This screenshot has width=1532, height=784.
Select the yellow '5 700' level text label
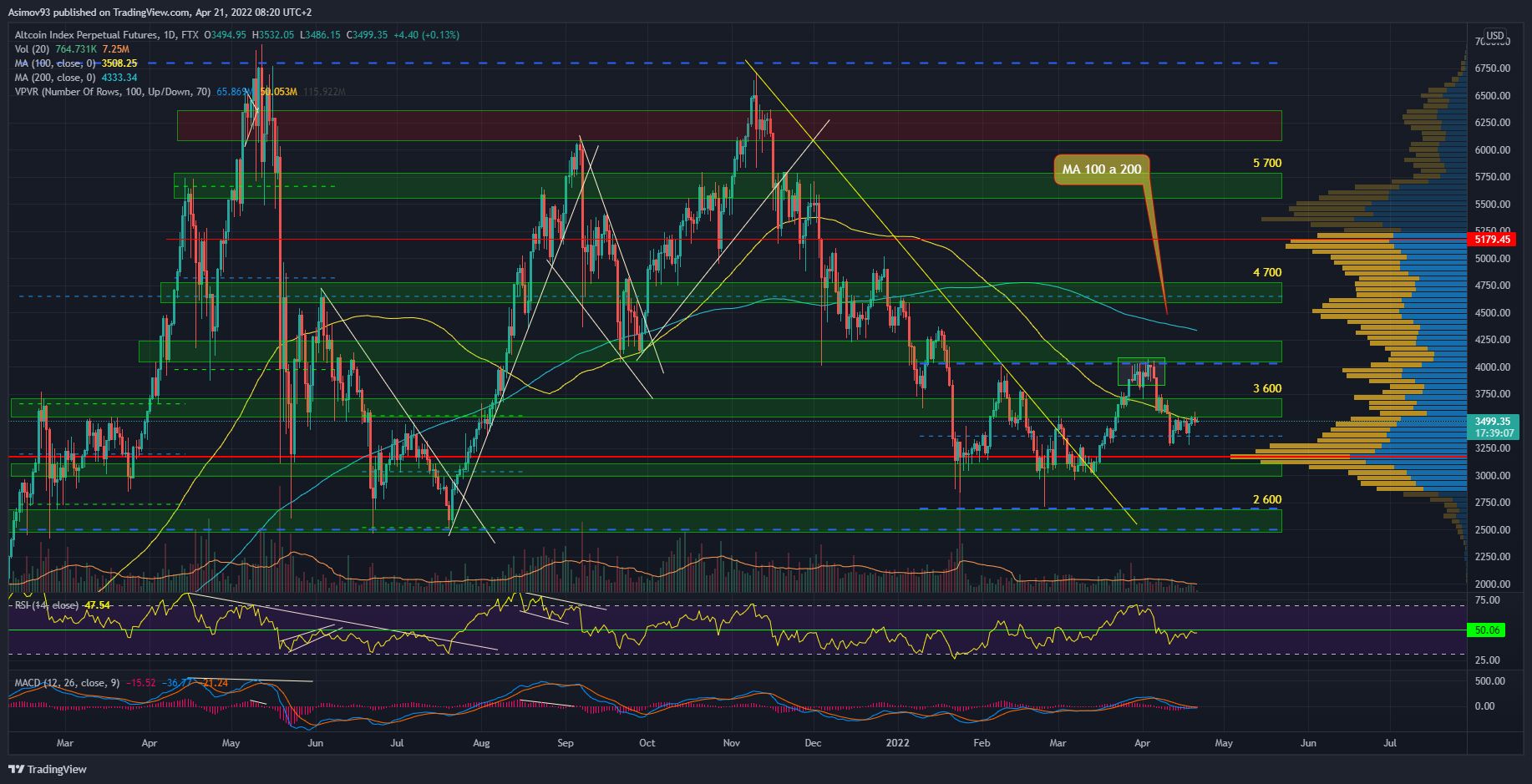[1266, 163]
